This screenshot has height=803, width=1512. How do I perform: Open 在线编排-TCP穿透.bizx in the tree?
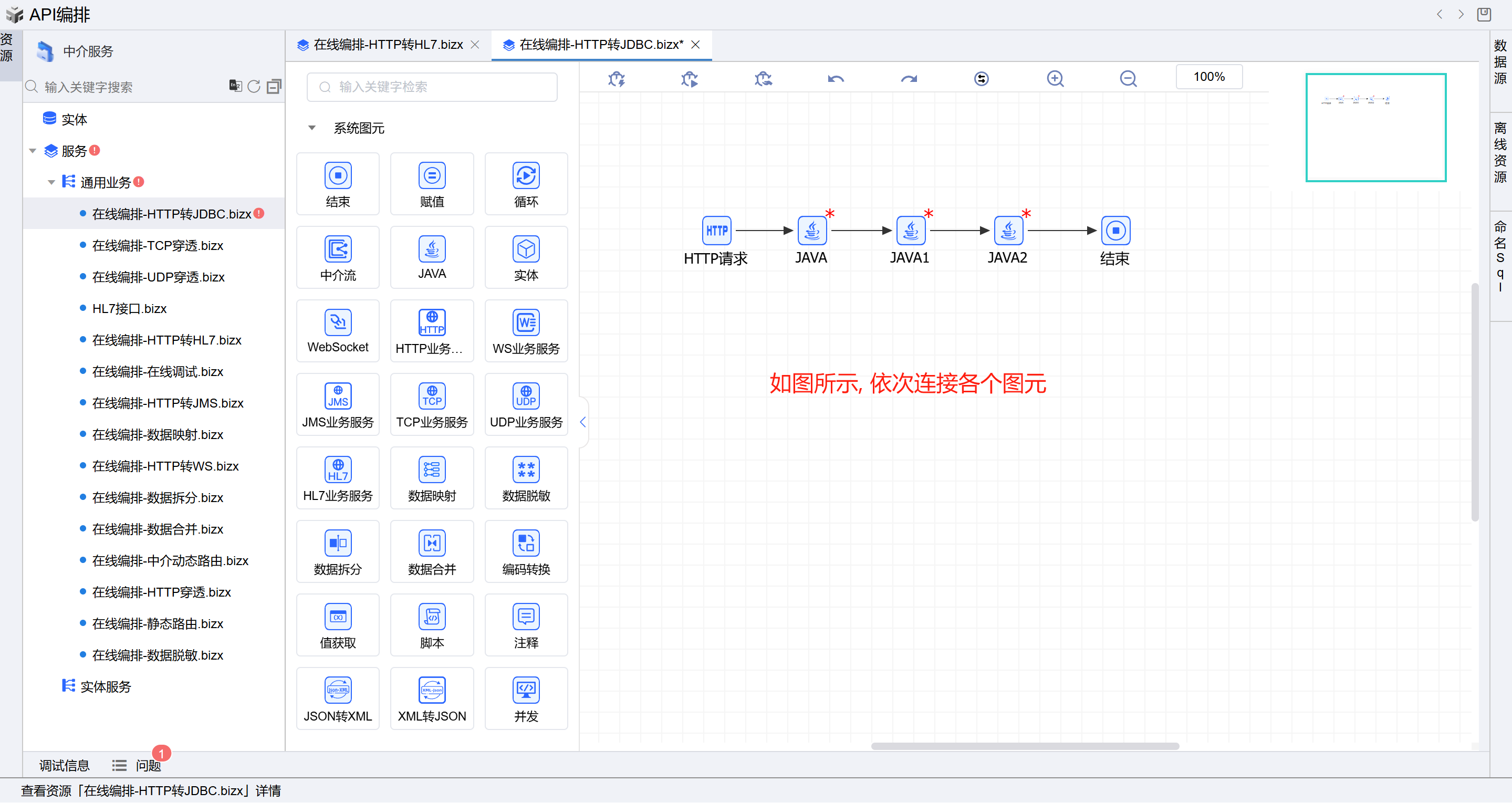[x=158, y=246]
